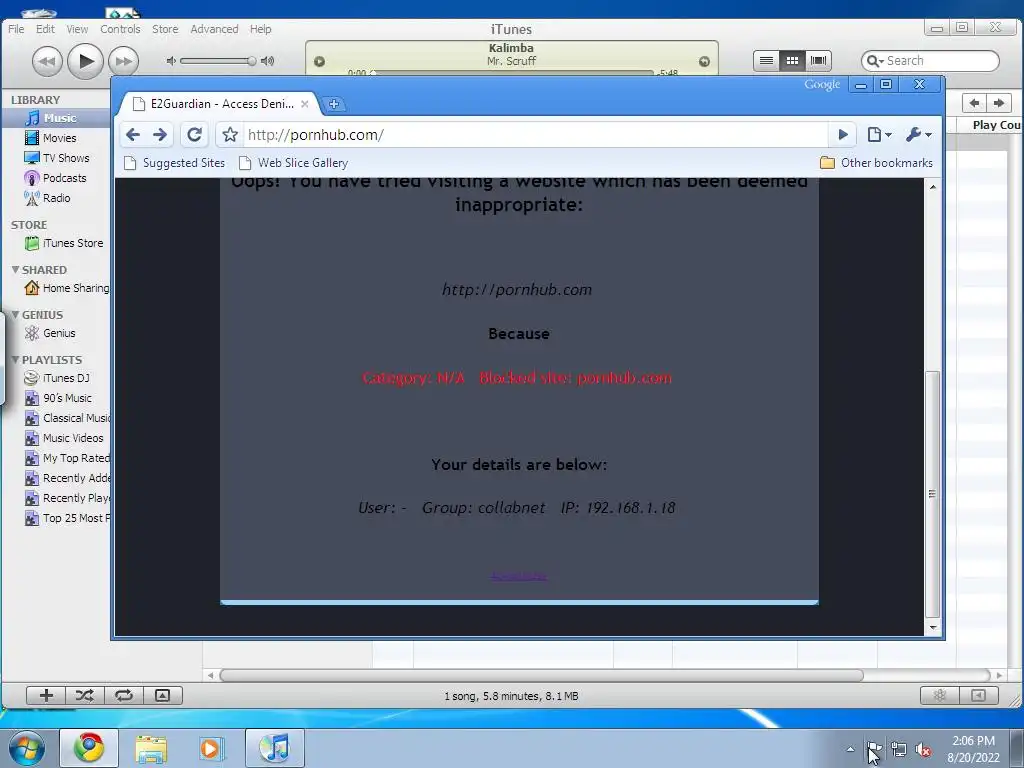Open the Chrome wrench settings menu

(918, 135)
